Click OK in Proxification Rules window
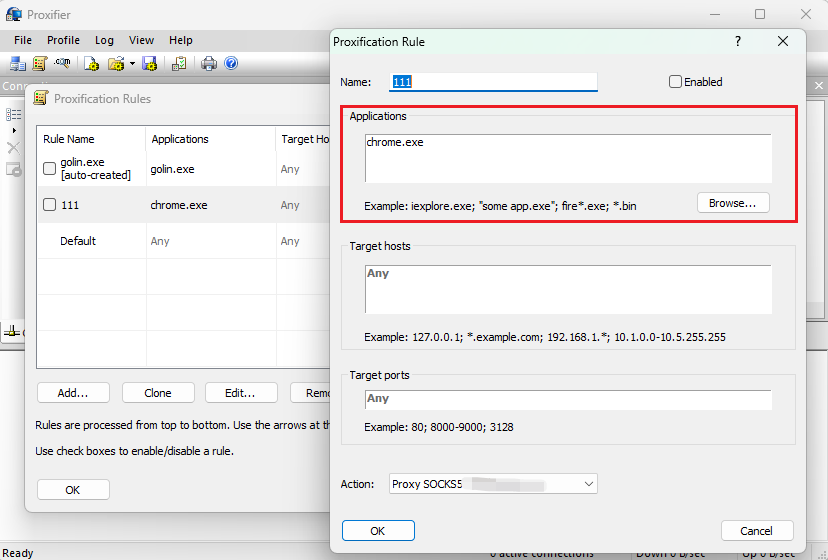This screenshot has height=560, width=828. (73, 490)
